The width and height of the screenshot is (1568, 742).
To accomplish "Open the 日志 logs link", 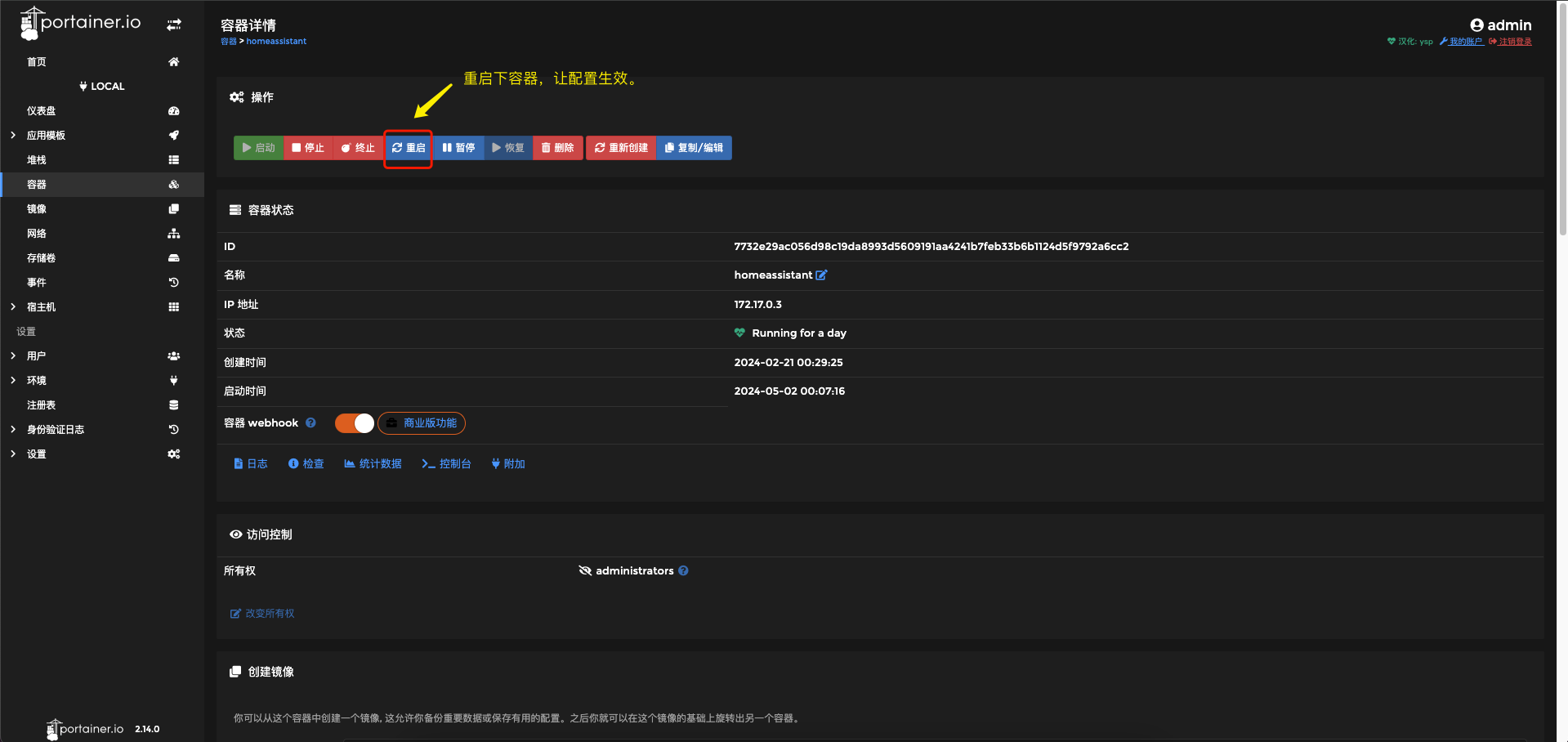I will (x=251, y=464).
